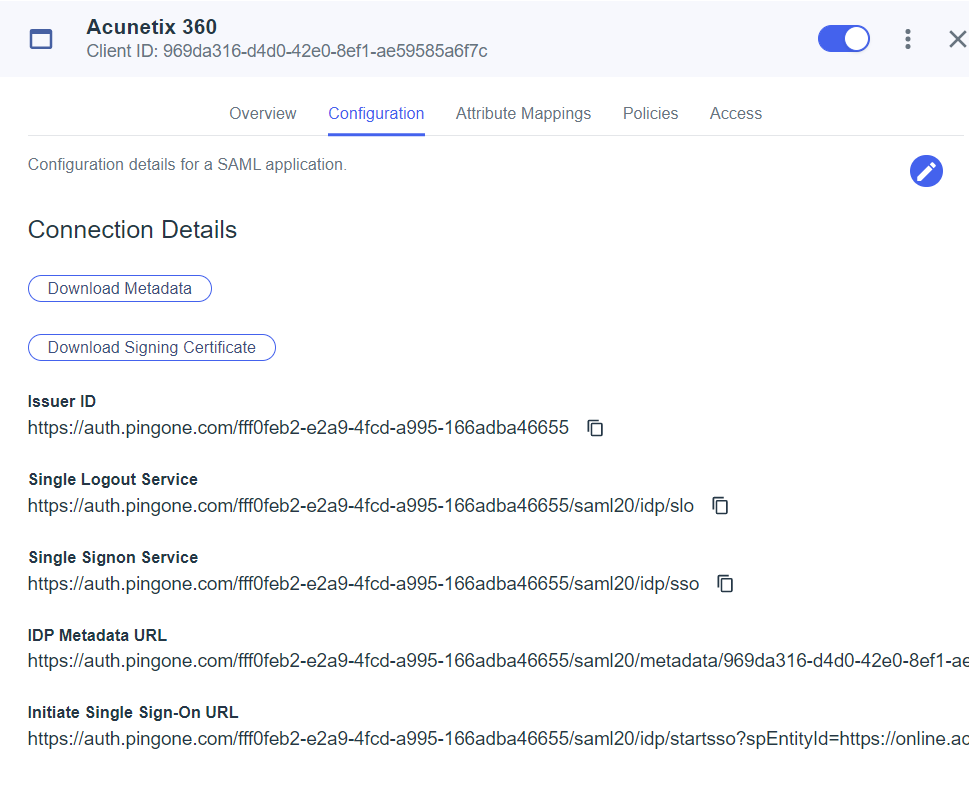The height and width of the screenshot is (787, 969).
Task: Click the Initiate Single Sign-On URL label
Action: coord(133,712)
